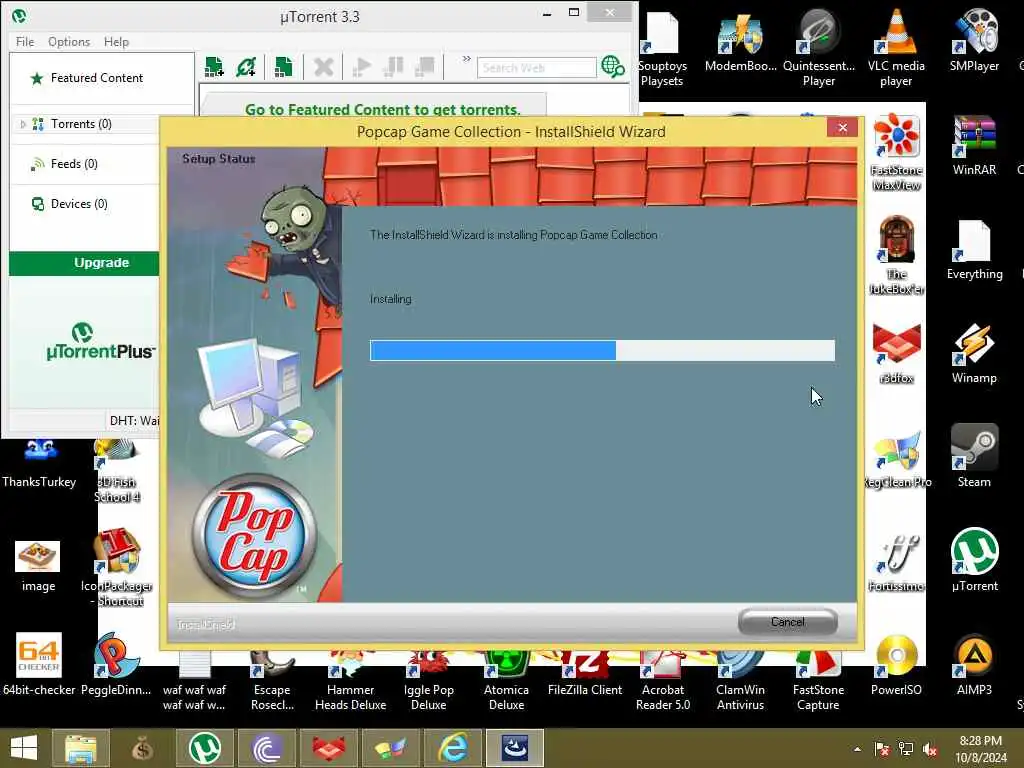
Task: Click the FastStone Capture desktop icon
Action: 818,679
